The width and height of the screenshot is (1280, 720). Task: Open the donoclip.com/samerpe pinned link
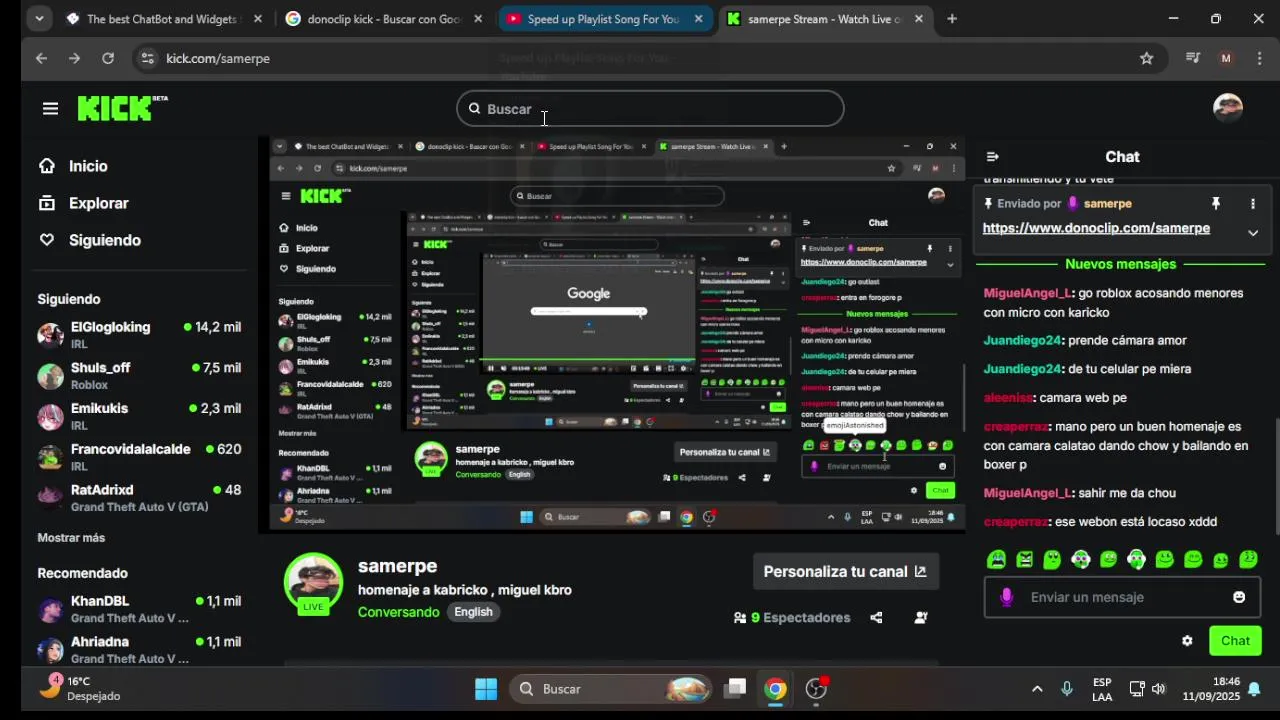[x=1096, y=228]
